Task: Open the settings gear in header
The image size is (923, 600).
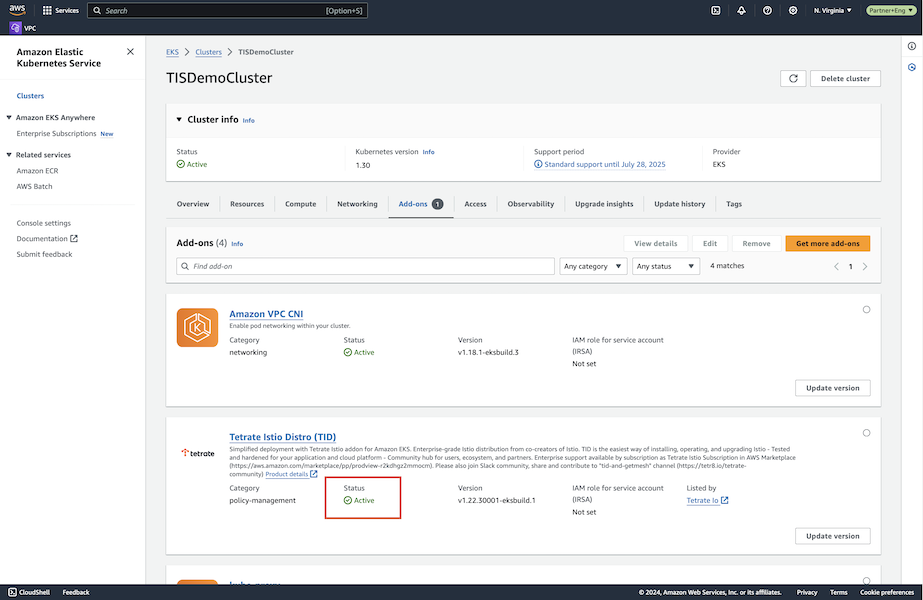Action: coord(793,11)
